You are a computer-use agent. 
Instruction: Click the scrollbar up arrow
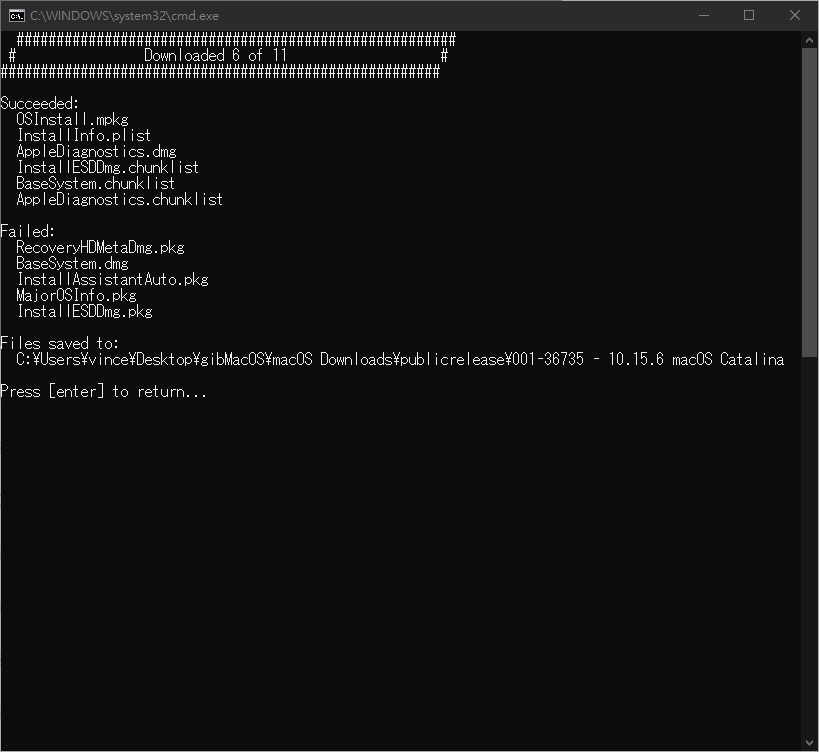810,40
